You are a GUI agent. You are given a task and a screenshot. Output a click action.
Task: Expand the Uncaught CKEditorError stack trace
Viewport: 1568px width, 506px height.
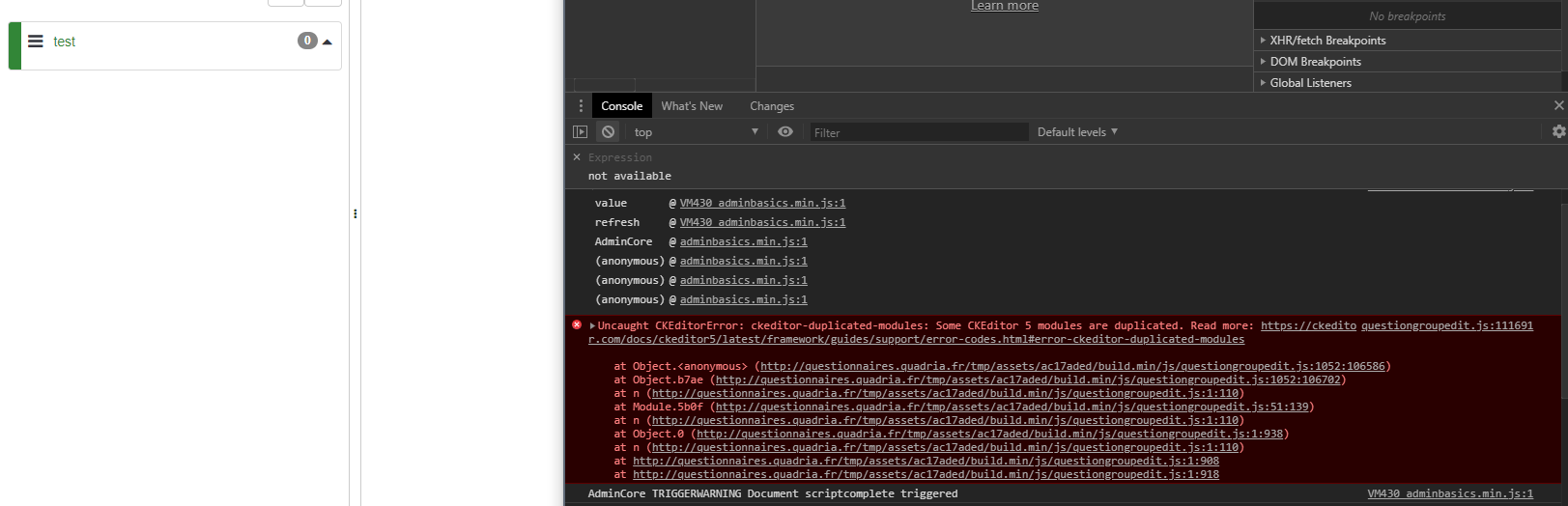click(592, 326)
